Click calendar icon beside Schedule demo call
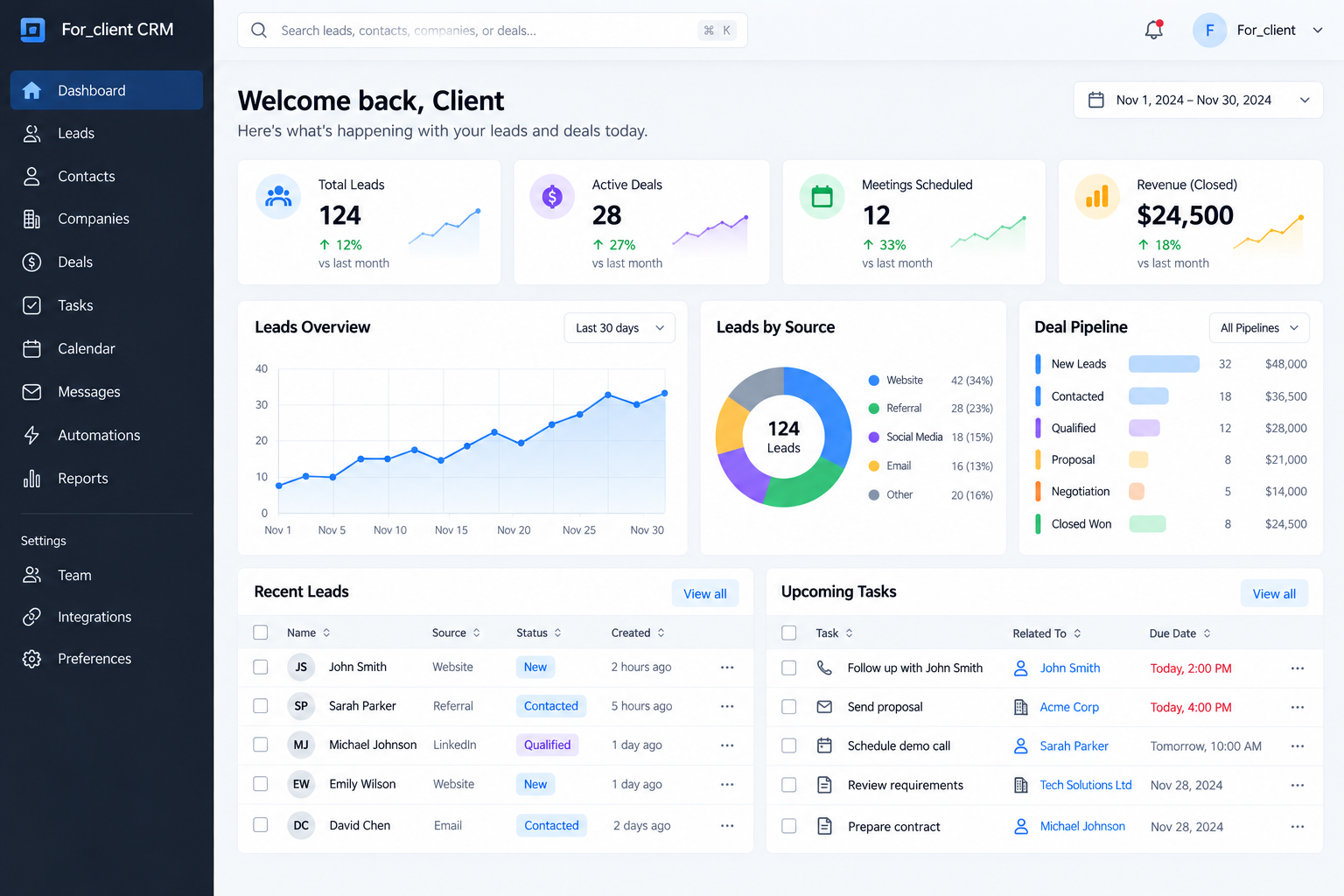 (x=824, y=745)
